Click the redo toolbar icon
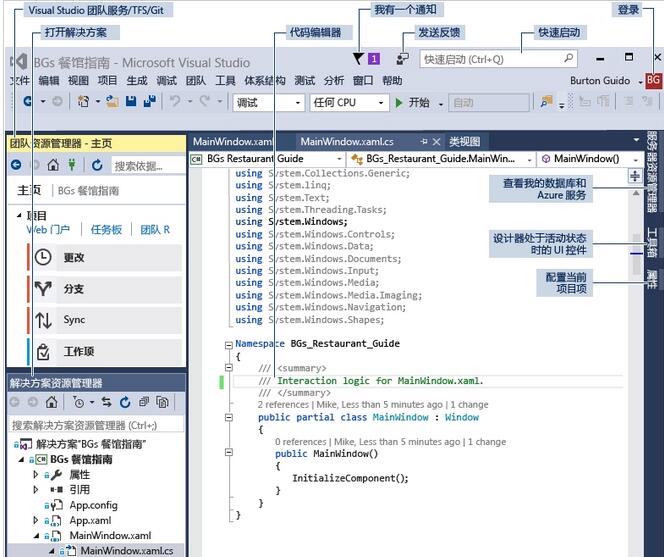664x557 pixels. 205,102
